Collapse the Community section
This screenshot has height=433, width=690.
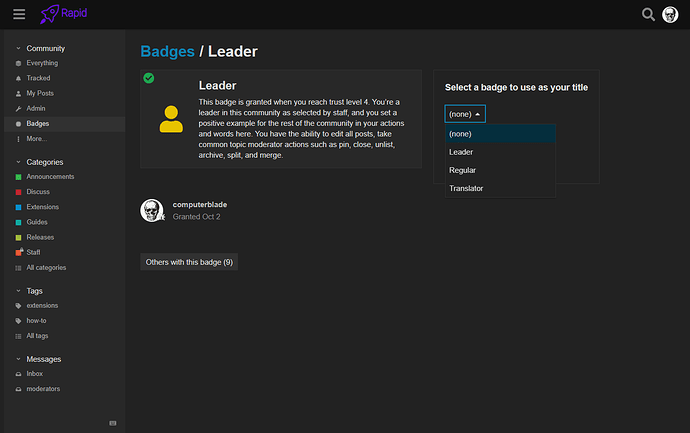pyautogui.click(x=18, y=48)
